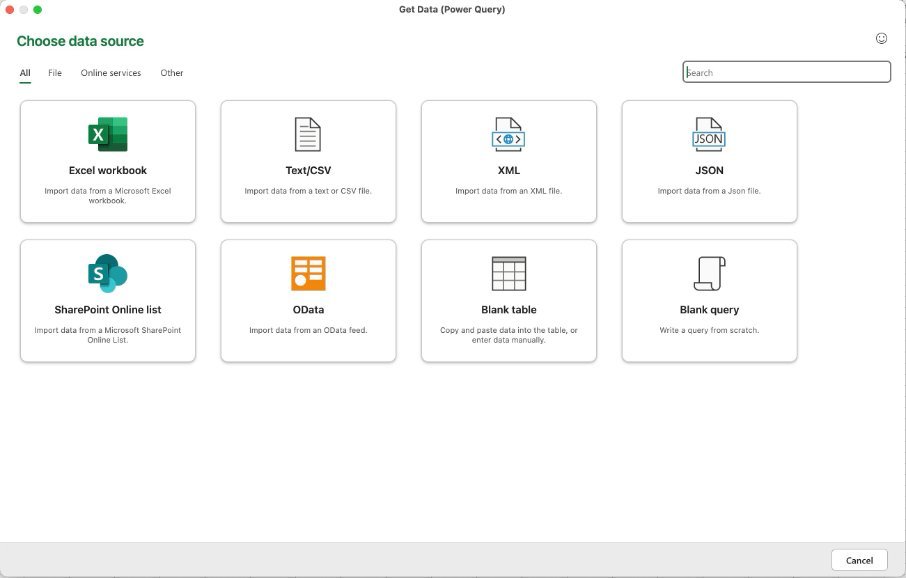Click "Import data from a Json file" description

coord(709,191)
